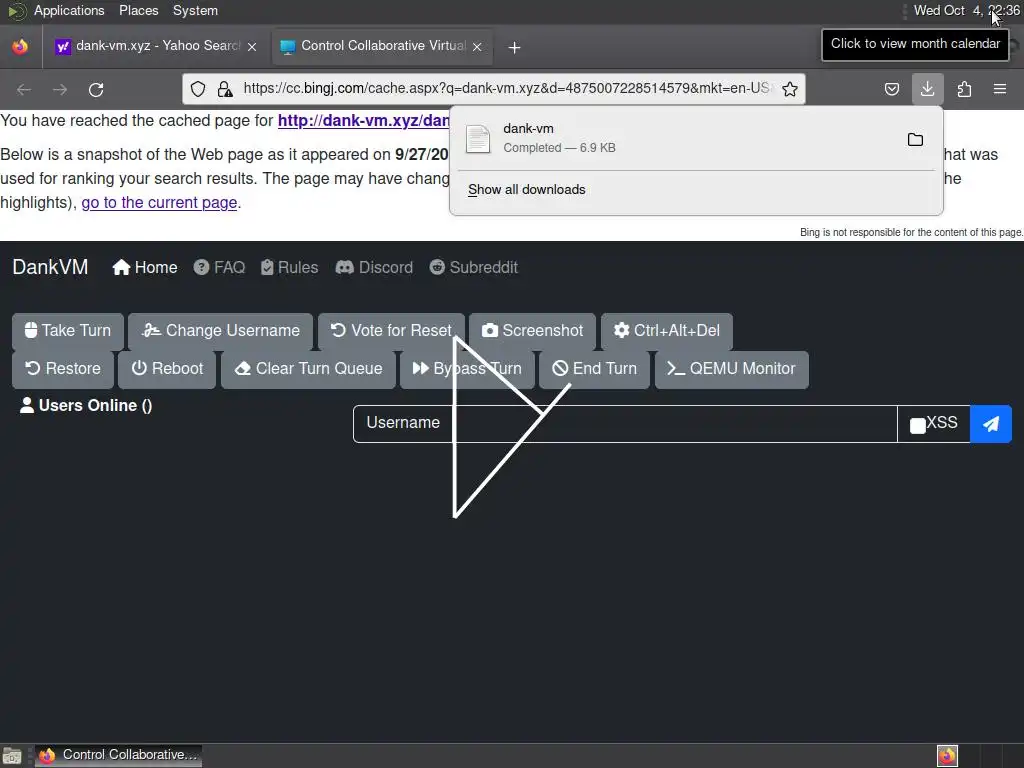Switch to dank-vm.xyz Yahoo Search tab
1024x768 pixels.
pyautogui.click(x=155, y=46)
